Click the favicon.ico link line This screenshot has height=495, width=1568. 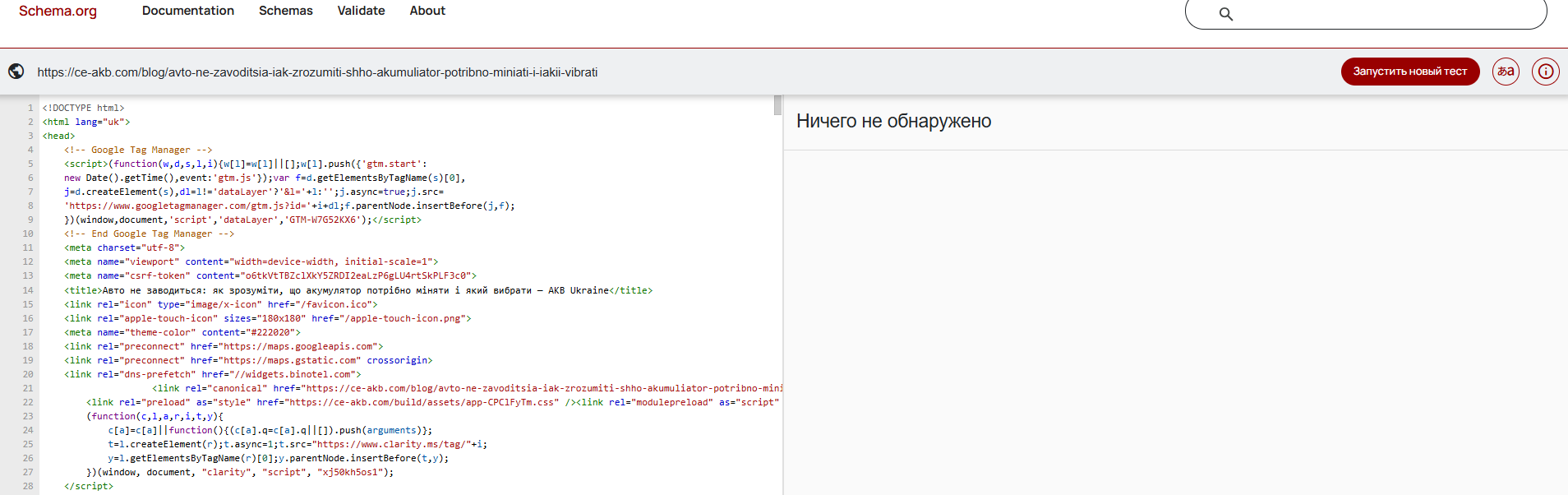221,304
